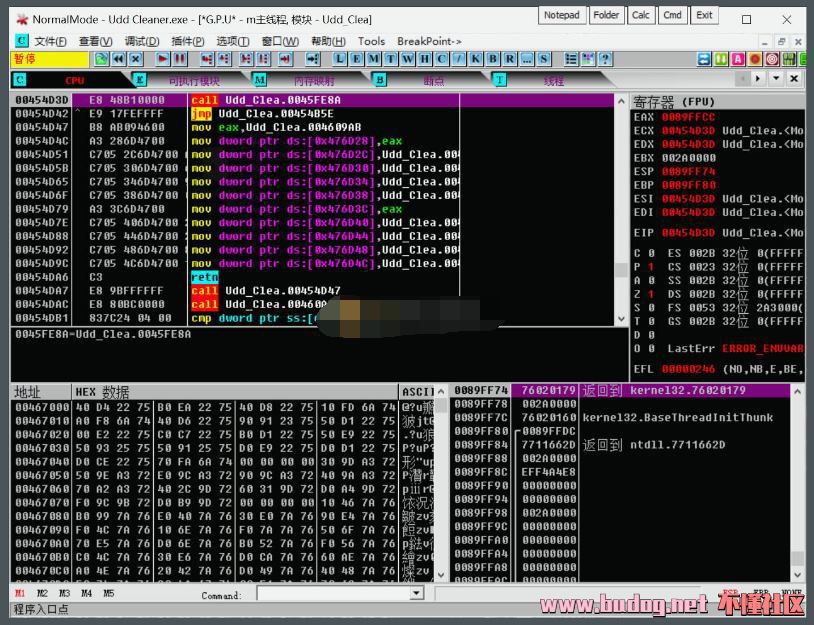
Task: Toggle the C flag value
Action: pos(651,253)
